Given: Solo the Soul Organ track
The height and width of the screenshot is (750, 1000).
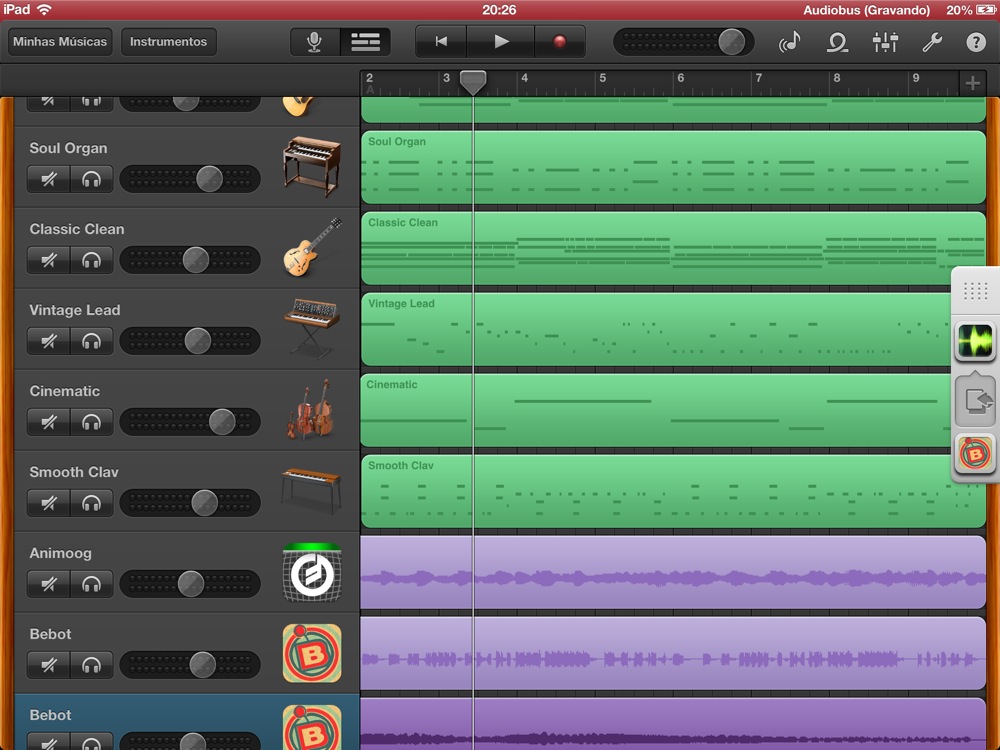Looking at the screenshot, I should pyautogui.click(x=91, y=179).
